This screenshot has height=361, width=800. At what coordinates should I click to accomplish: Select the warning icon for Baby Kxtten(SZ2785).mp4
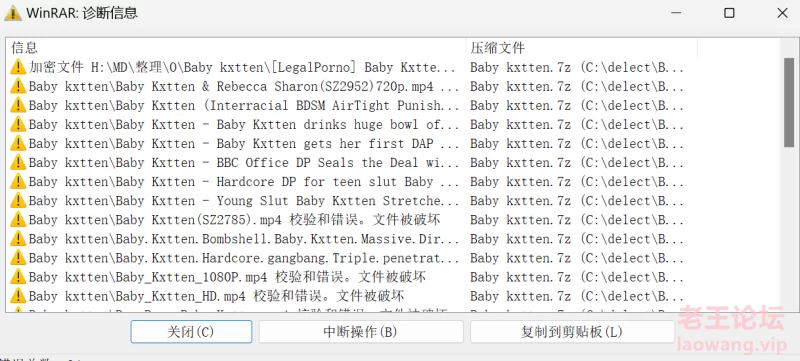(x=18, y=220)
